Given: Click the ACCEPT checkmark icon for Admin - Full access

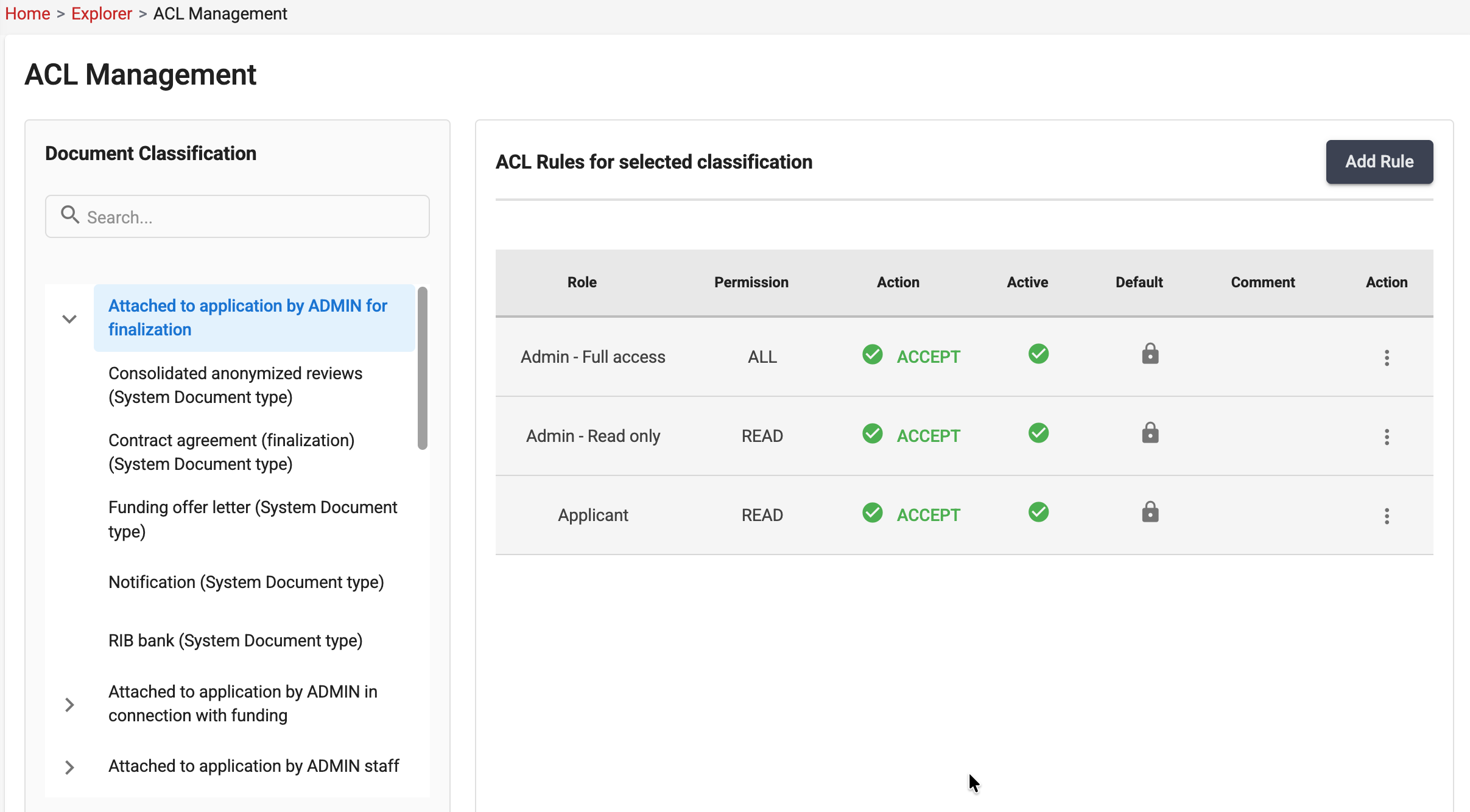Looking at the screenshot, I should [x=872, y=354].
